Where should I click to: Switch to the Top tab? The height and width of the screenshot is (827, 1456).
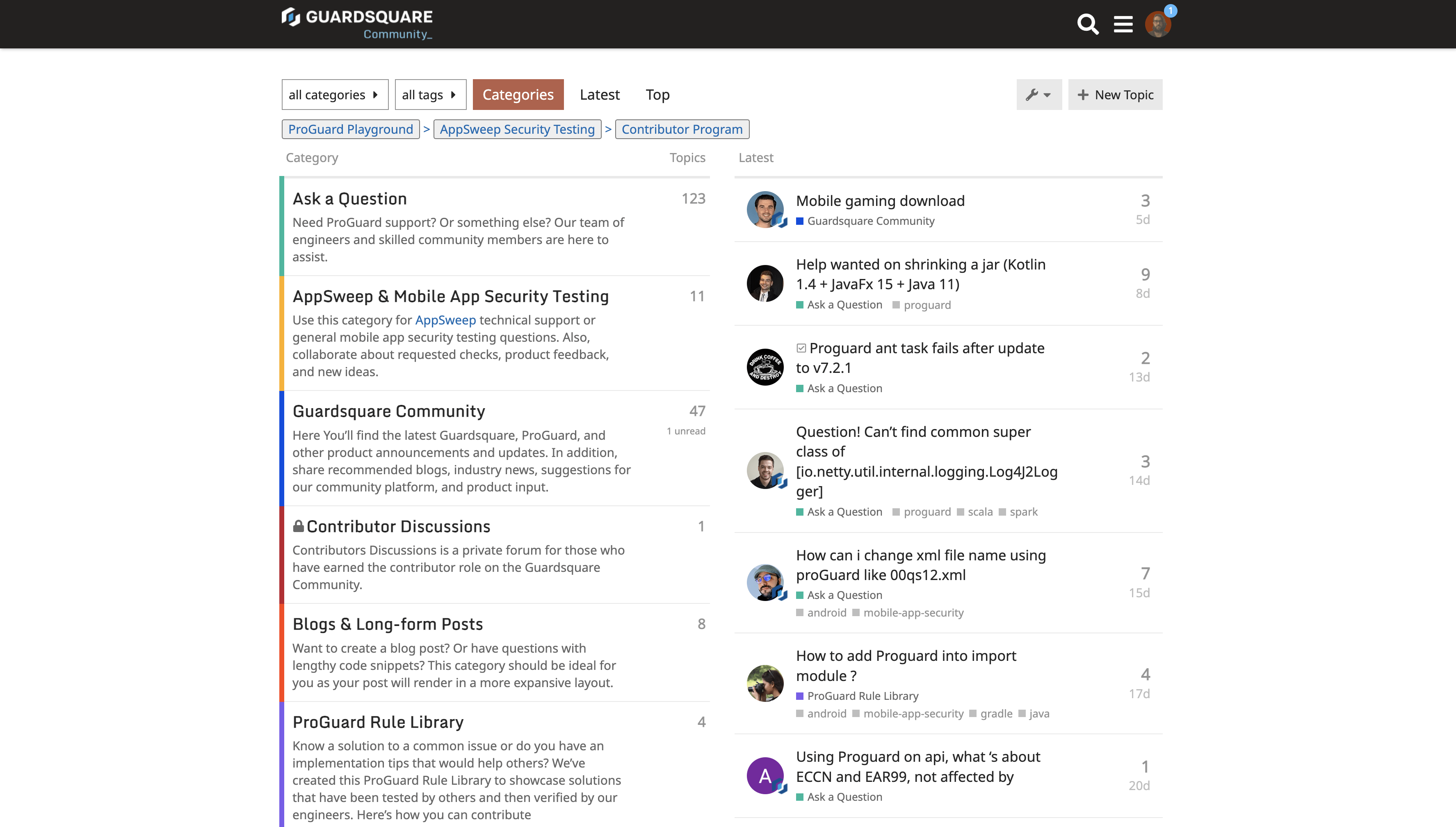[x=657, y=95]
